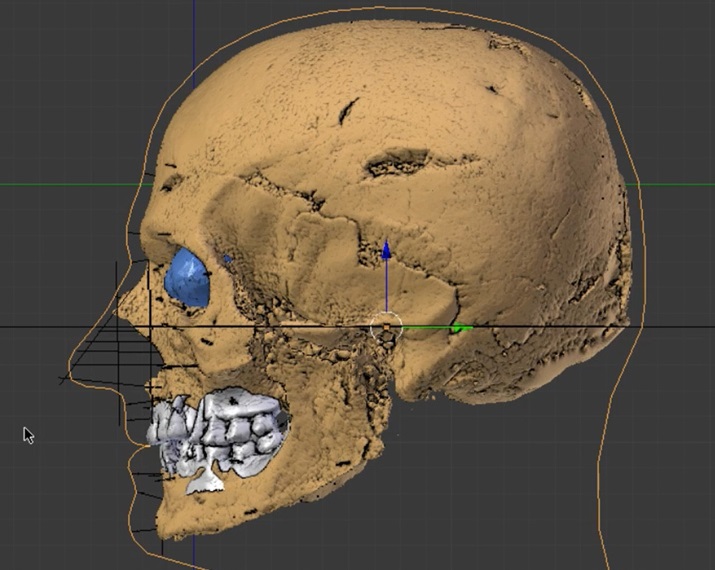715x570 pixels.
Task: Select the blue eyeball sphere object
Action: [187, 277]
